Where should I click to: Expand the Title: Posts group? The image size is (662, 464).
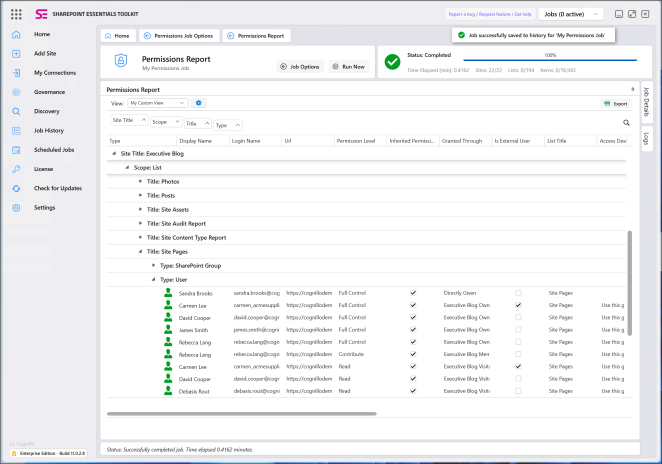click(x=140, y=195)
